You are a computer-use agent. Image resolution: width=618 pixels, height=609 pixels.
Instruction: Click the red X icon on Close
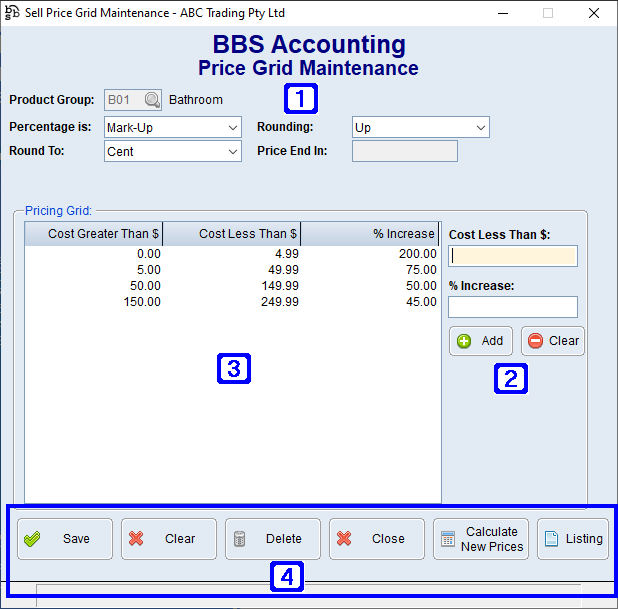[344, 538]
